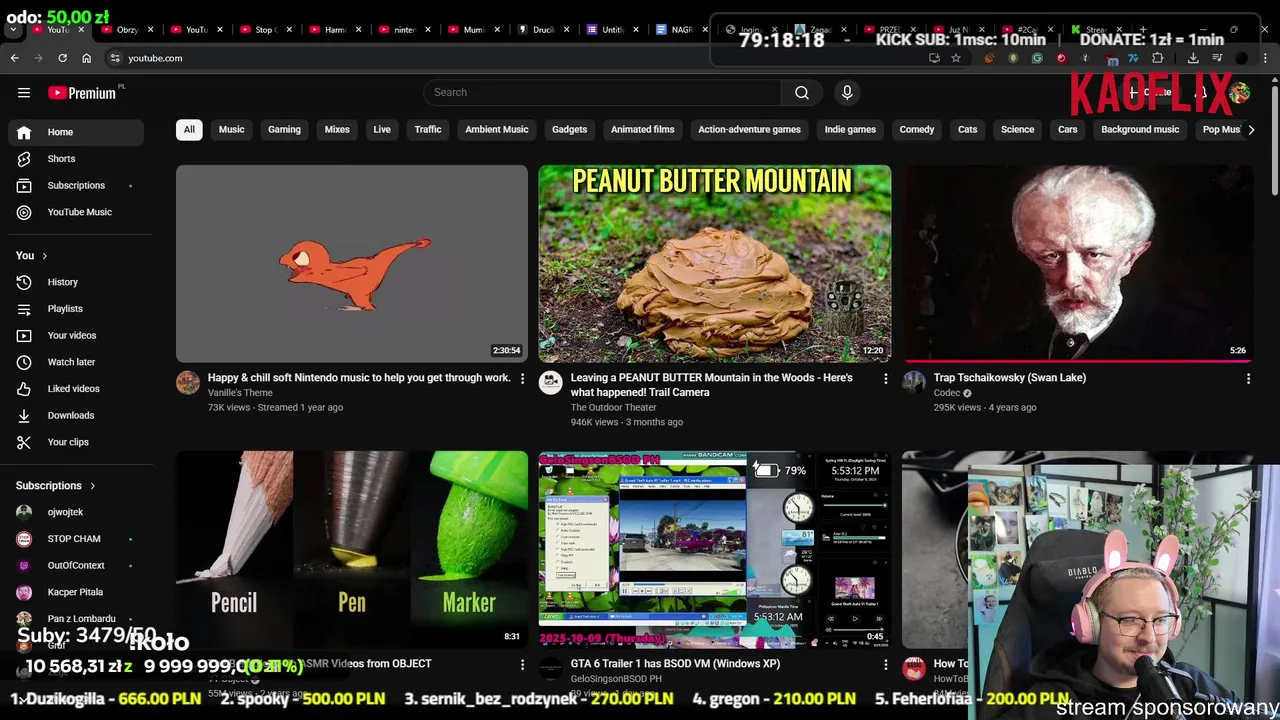Viewport: 1280px width, 720px height.
Task: Open Your videos in the sidebar
Action: [76, 335]
